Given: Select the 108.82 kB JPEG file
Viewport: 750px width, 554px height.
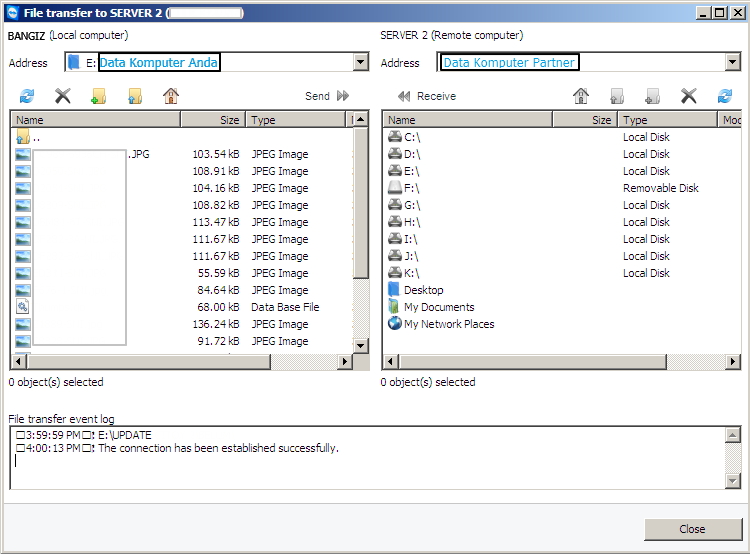Looking at the screenshot, I should 182,205.
